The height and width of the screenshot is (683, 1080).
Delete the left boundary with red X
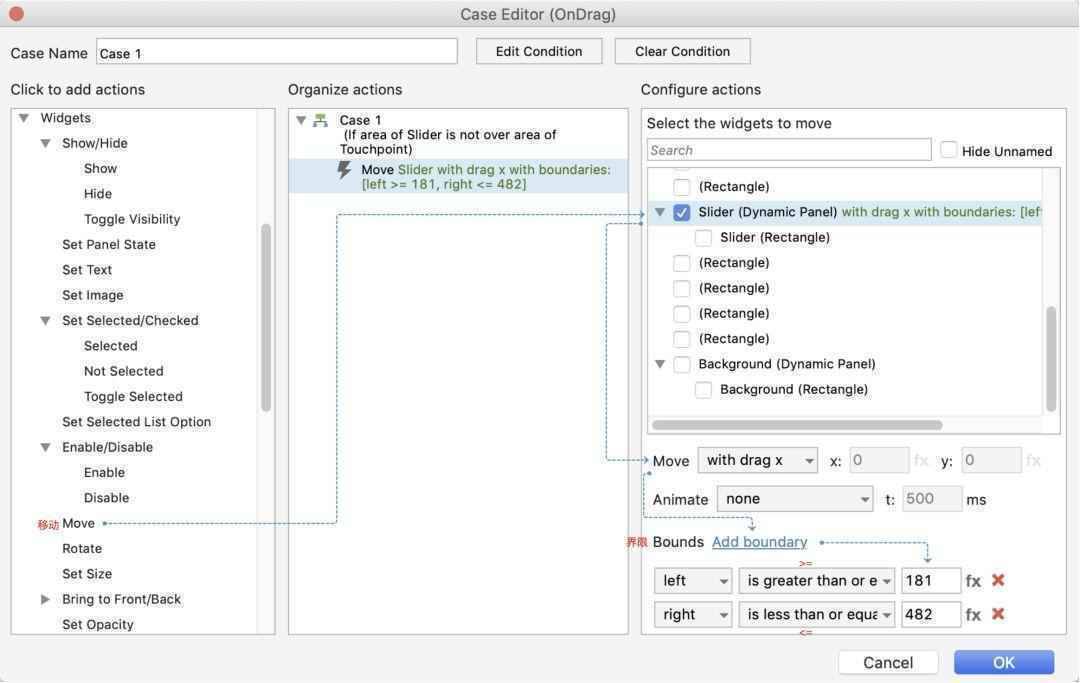pyautogui.click(x=998, y=580)
